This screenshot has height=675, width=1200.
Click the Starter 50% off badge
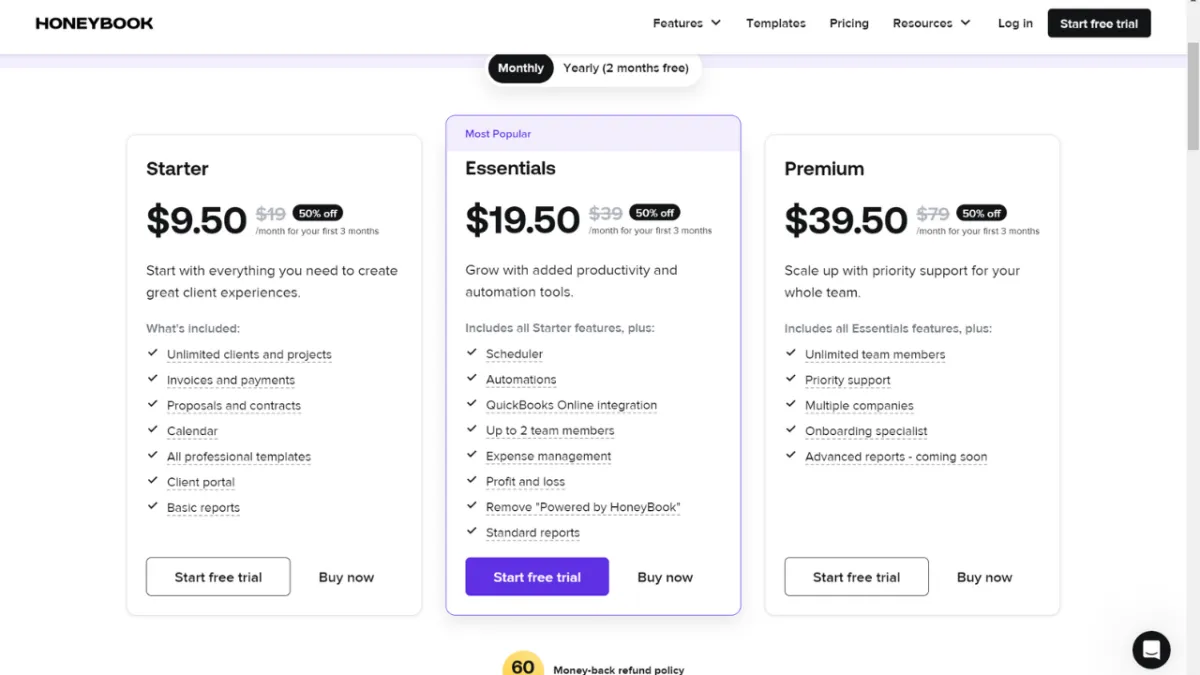318,213
